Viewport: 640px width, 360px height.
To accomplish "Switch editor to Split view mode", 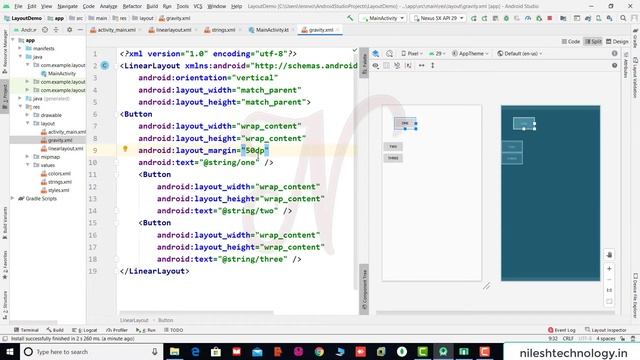I will click(593, 42).
